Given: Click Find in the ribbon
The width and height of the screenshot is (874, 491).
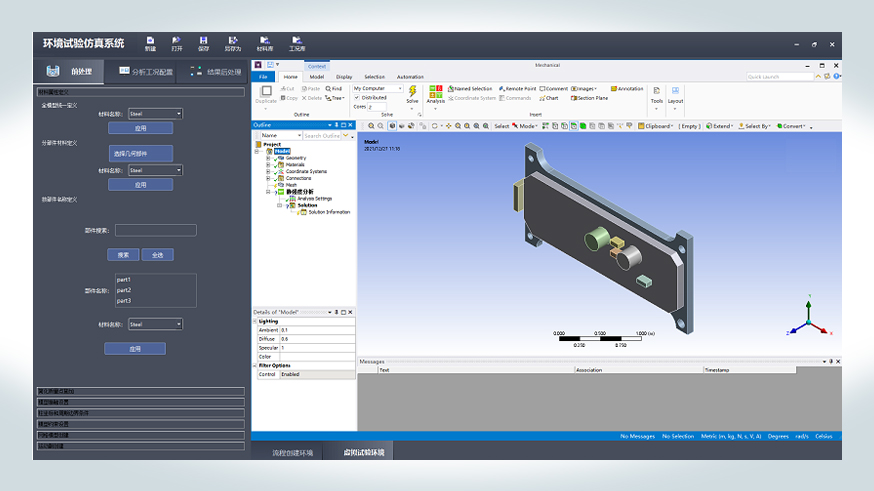Looking at the screenshot, I should click(x=334, y=89).
